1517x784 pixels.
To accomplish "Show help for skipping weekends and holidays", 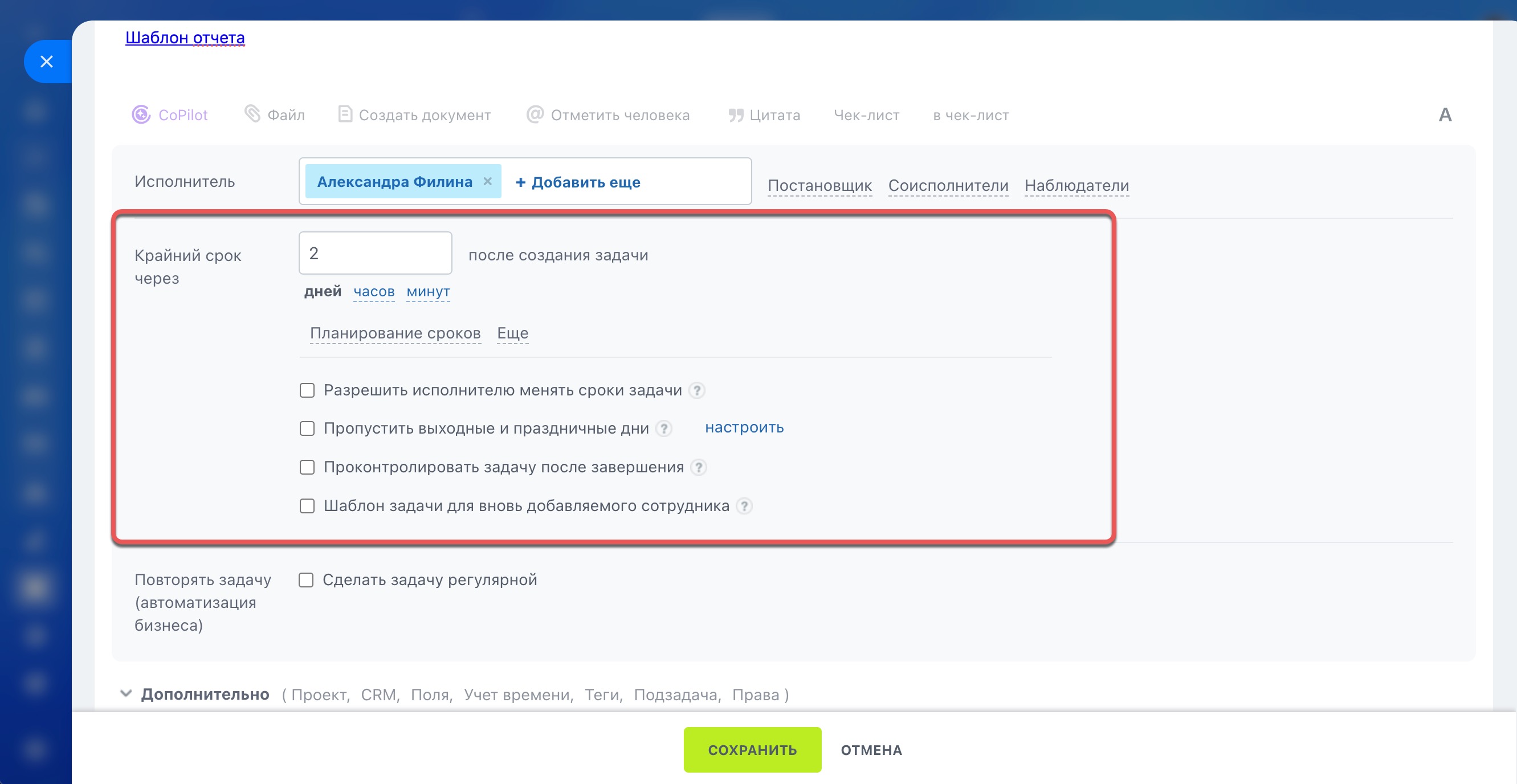I will pos(664,428).
